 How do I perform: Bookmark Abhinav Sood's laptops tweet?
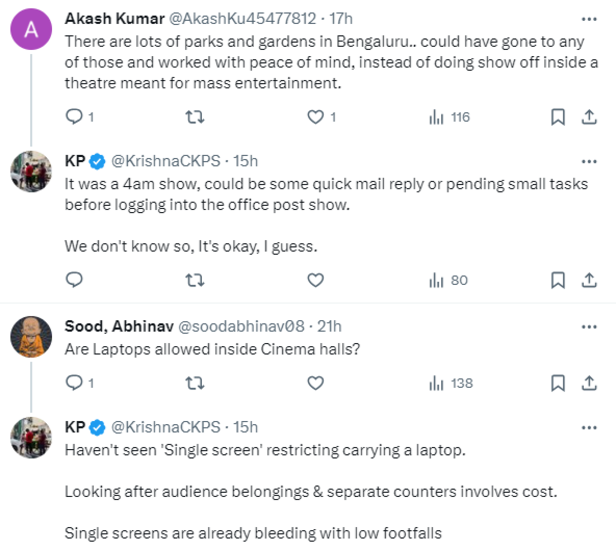tap(559, 383)
